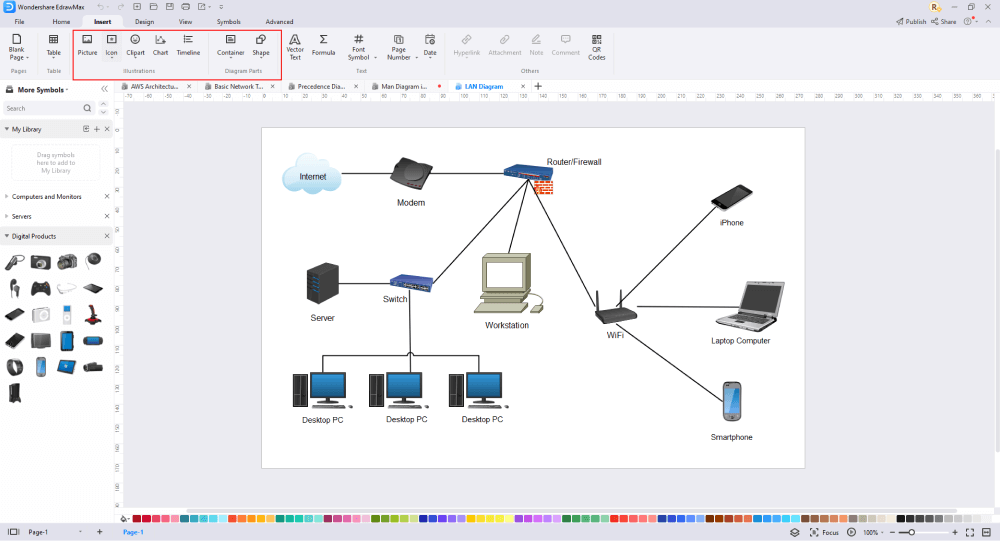This screenshot has width=1000, height=541.
Task: Insert a Table
Action: [54, 45]
